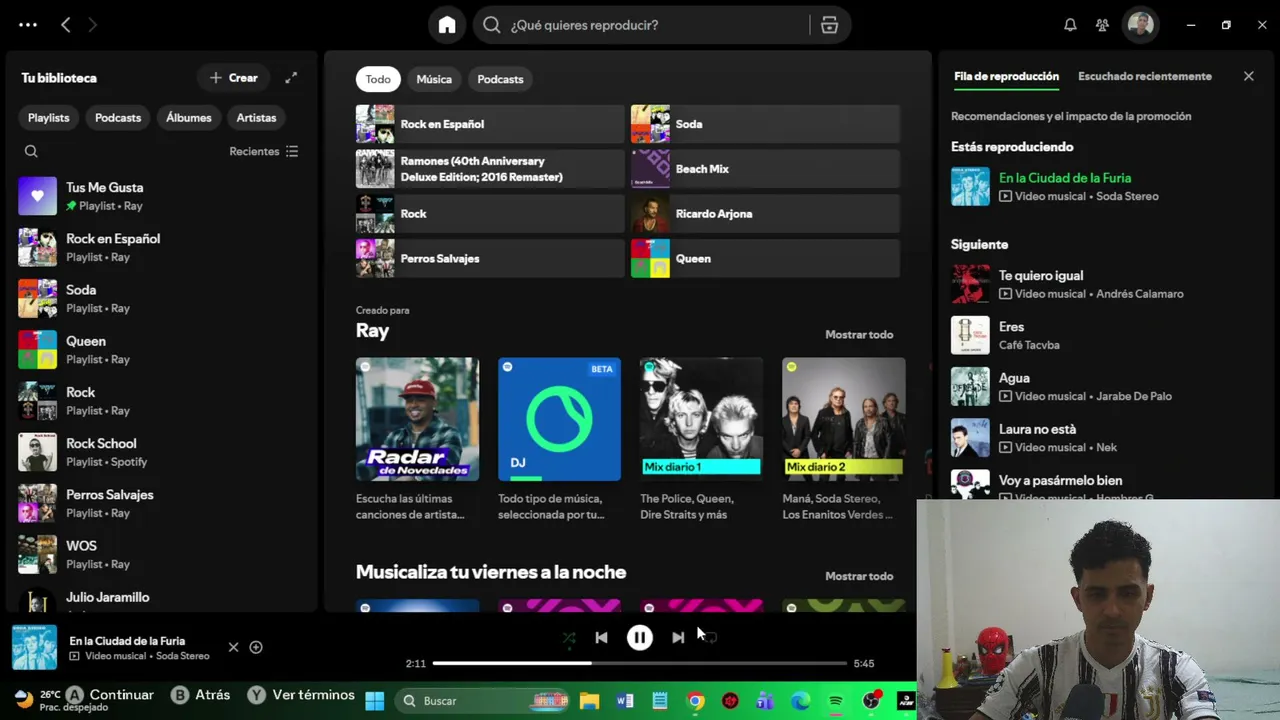Open Microsoft Edge from taskbar
Image resolution: width=1280 pixels, height=720 pixels.
[800, 701]
